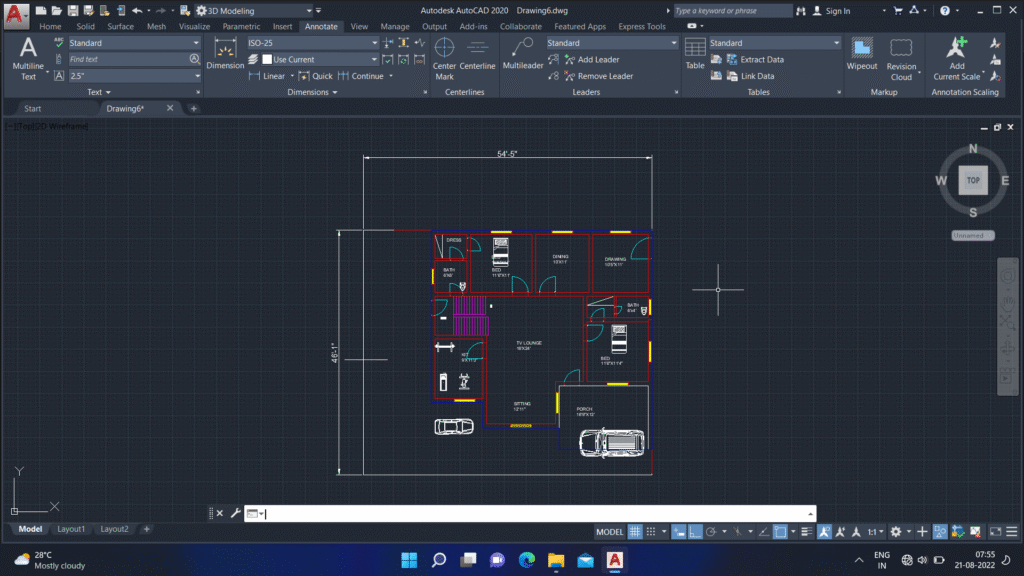Insert a Table from the ribbon

695,54
